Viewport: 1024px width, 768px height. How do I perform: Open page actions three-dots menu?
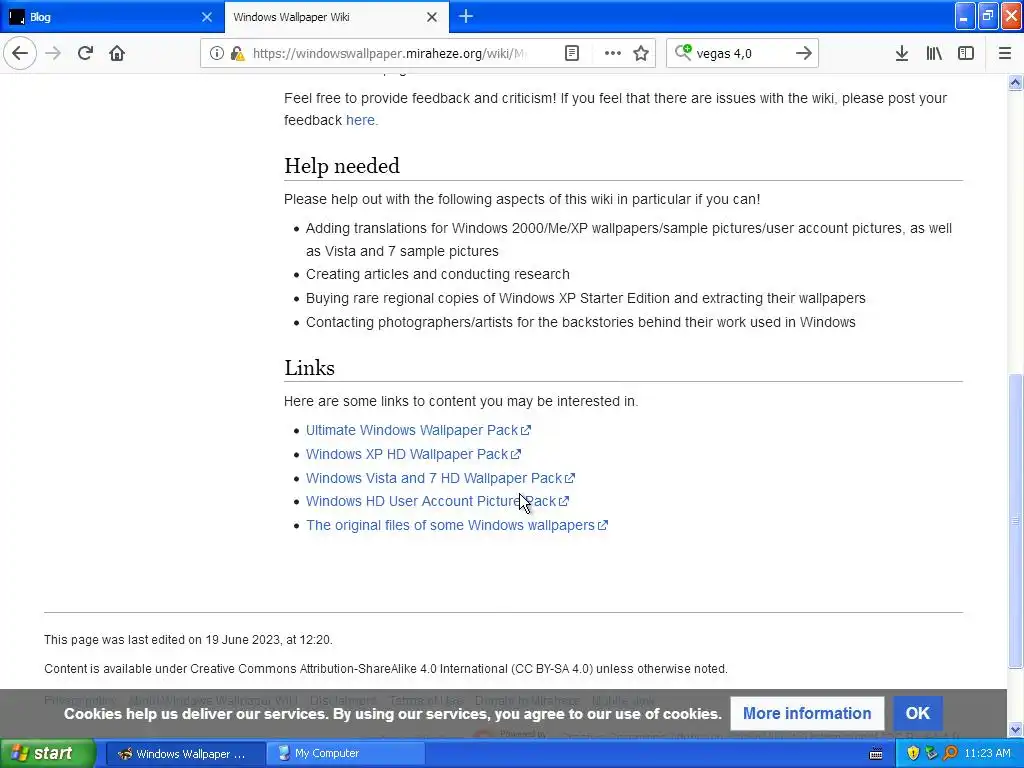point(612,53)
